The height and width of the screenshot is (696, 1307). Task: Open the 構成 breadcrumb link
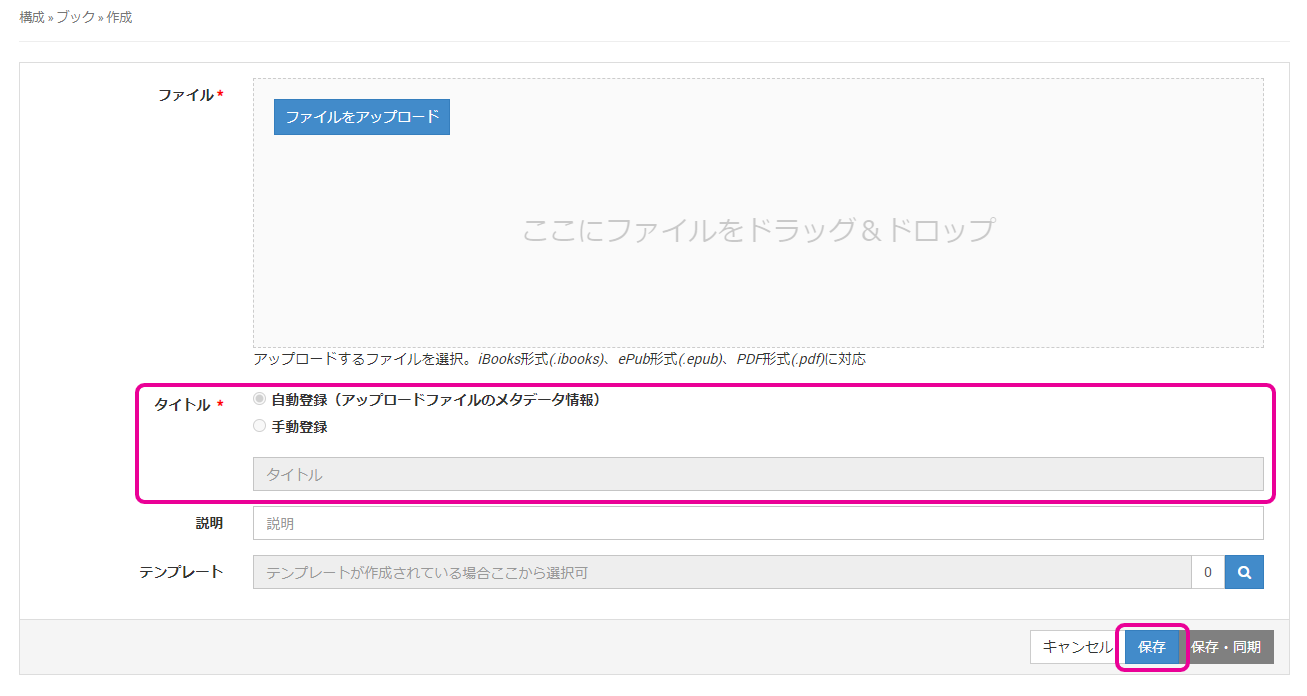32,18
